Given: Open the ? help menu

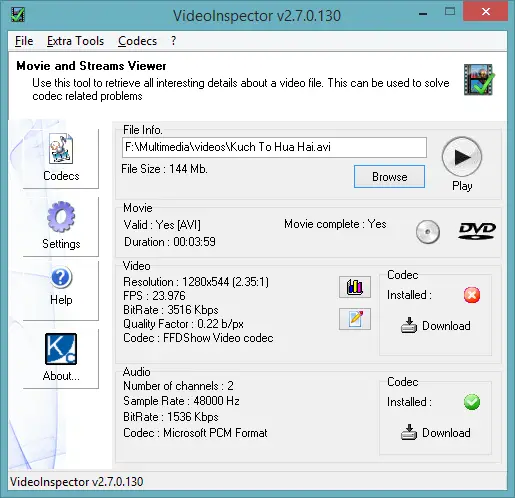Looking at the screenshot, I should click(x=173, y=41).
